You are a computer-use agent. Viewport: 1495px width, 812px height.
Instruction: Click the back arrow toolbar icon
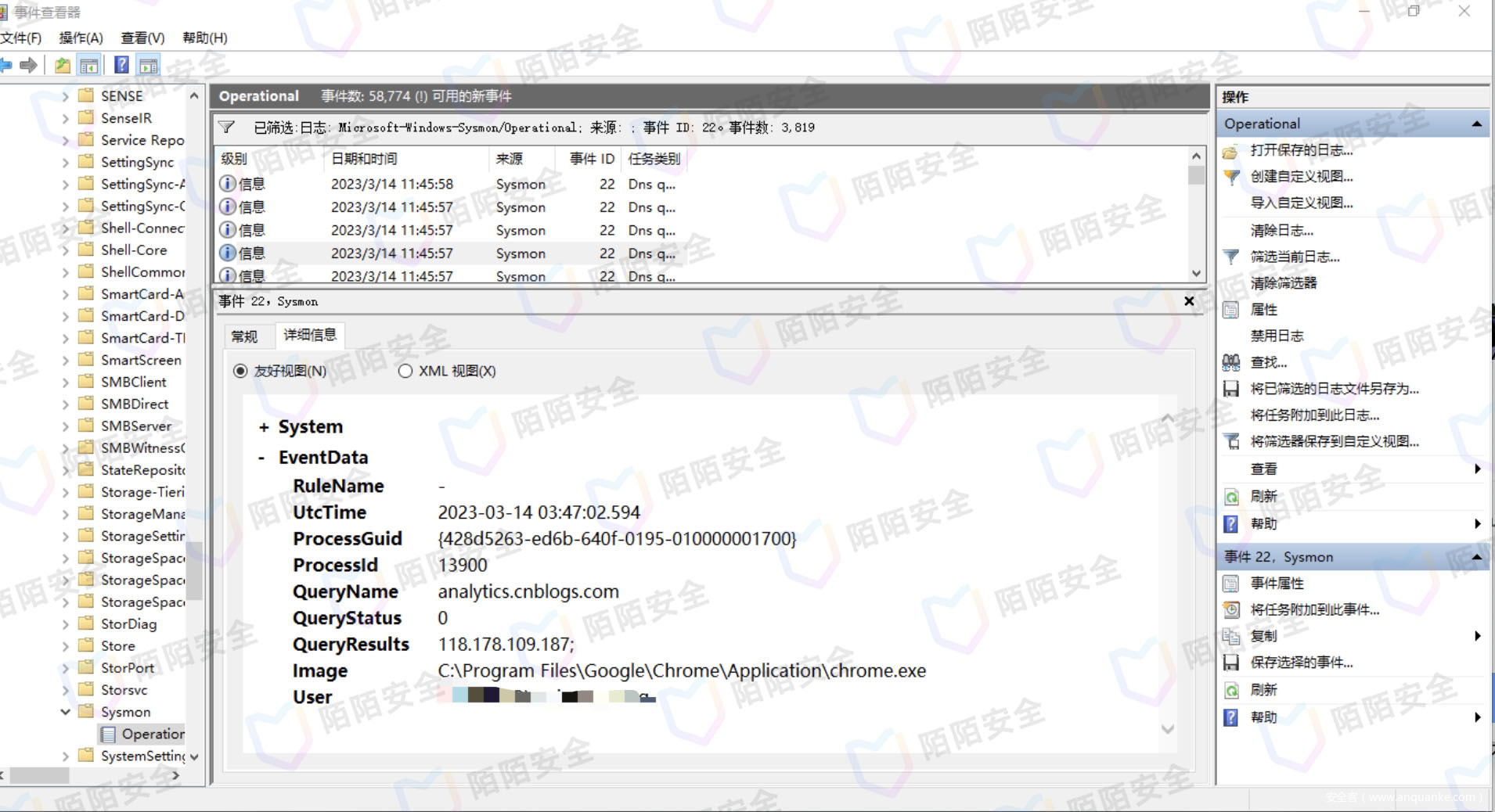point(6,66)
